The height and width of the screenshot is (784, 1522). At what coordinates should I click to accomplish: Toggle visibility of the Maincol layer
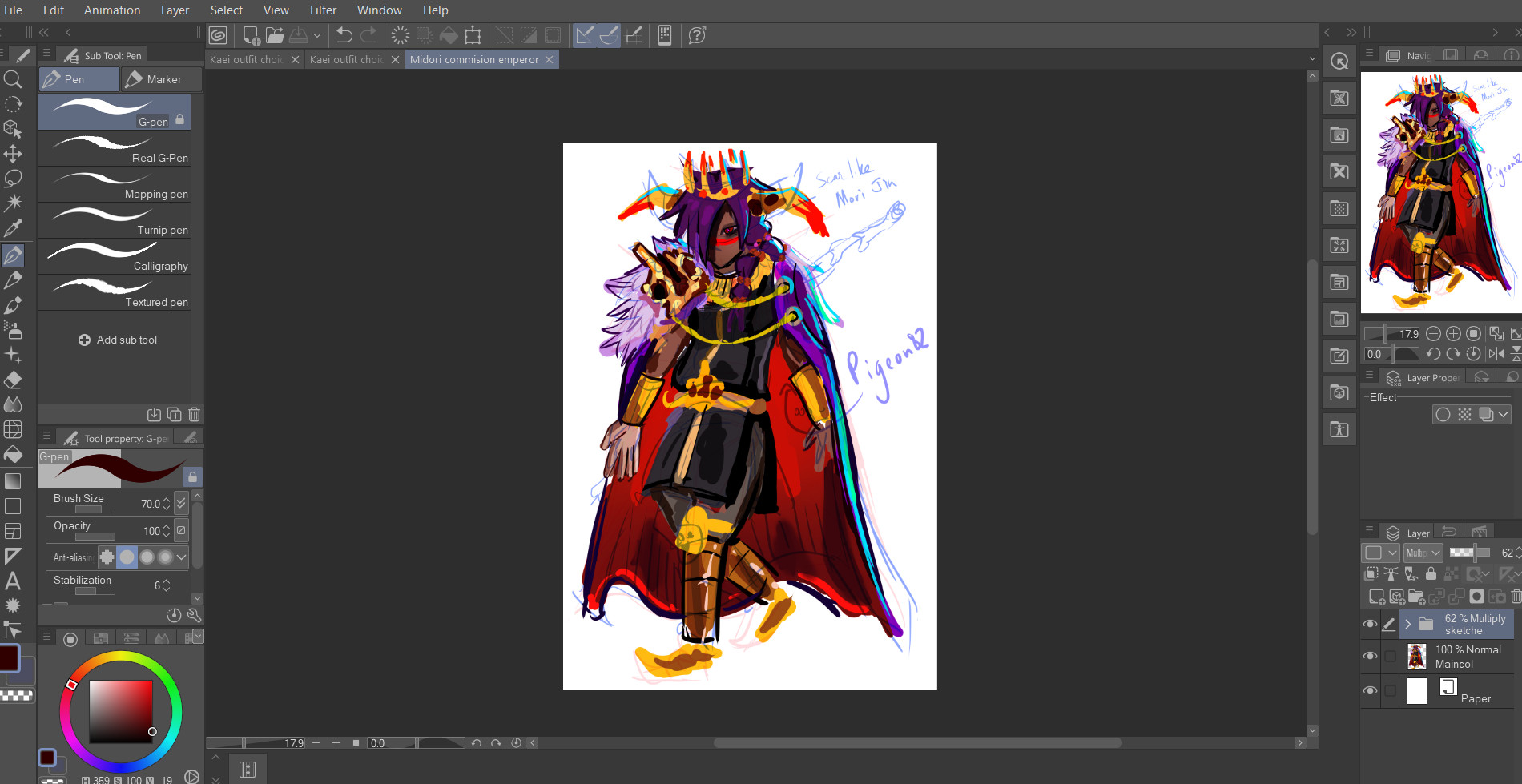pos(1371,656)
